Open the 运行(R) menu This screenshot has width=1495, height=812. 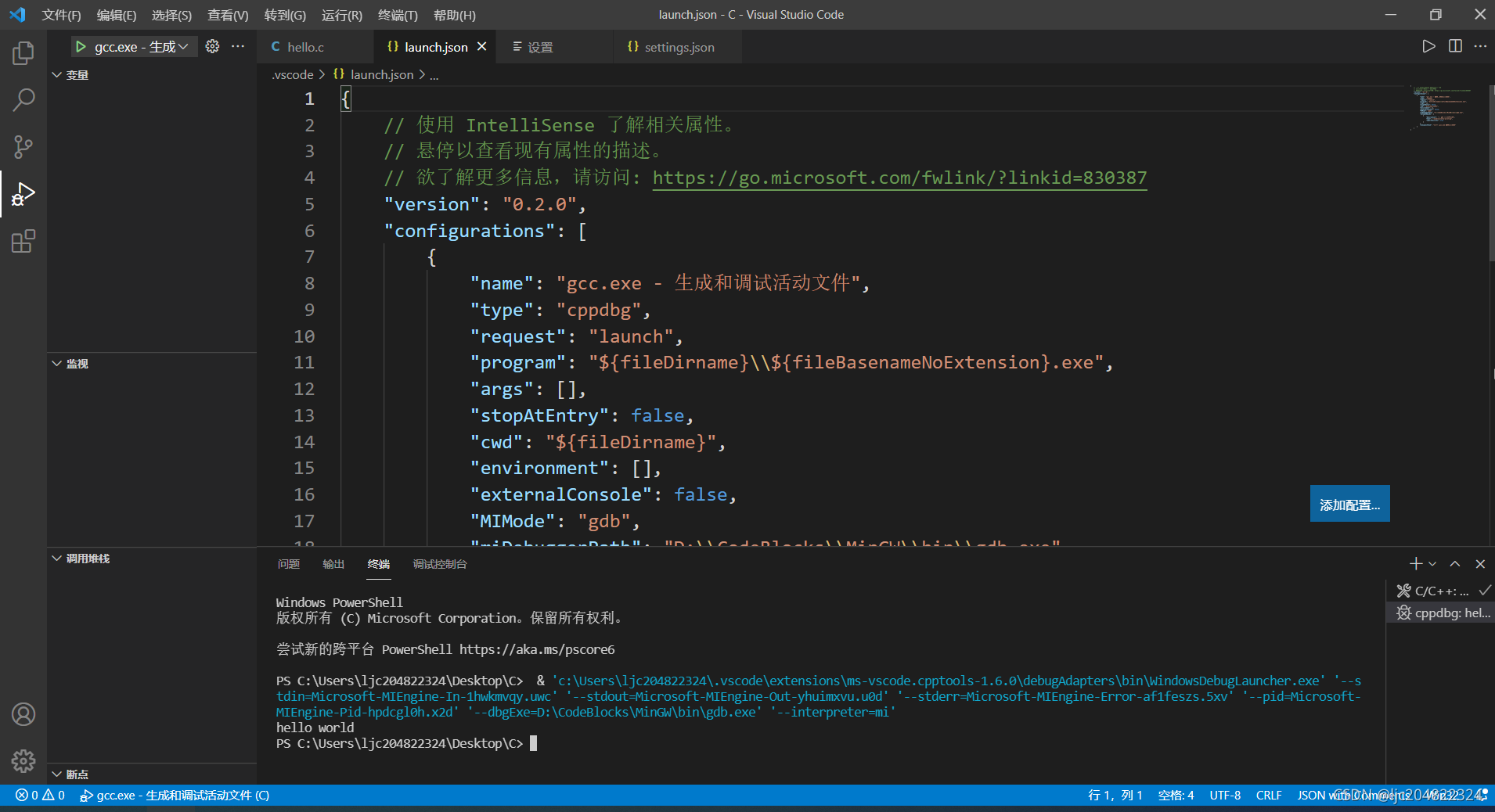[342, 15]
